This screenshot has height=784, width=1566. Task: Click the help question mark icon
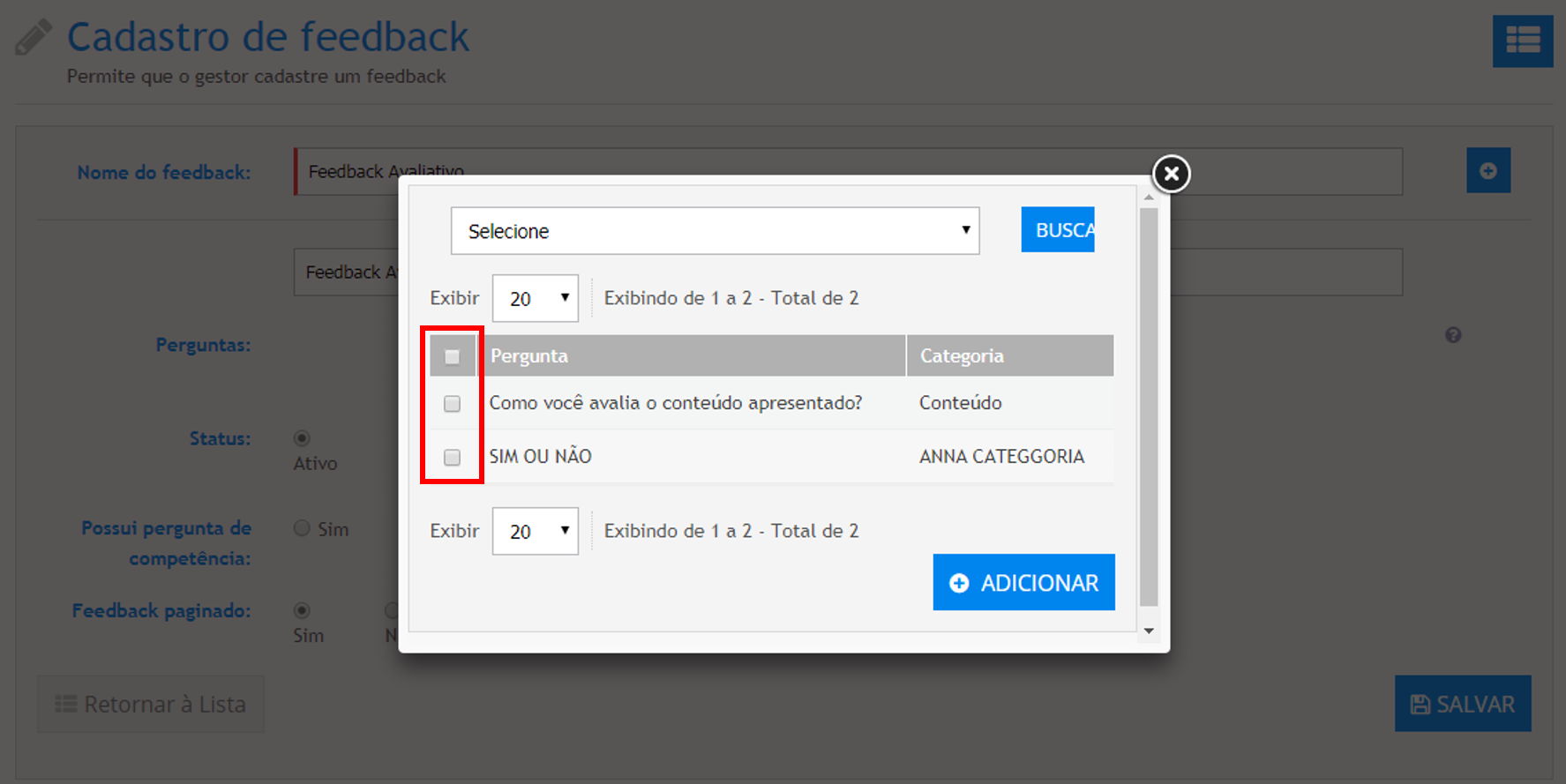click(1453, 335)
